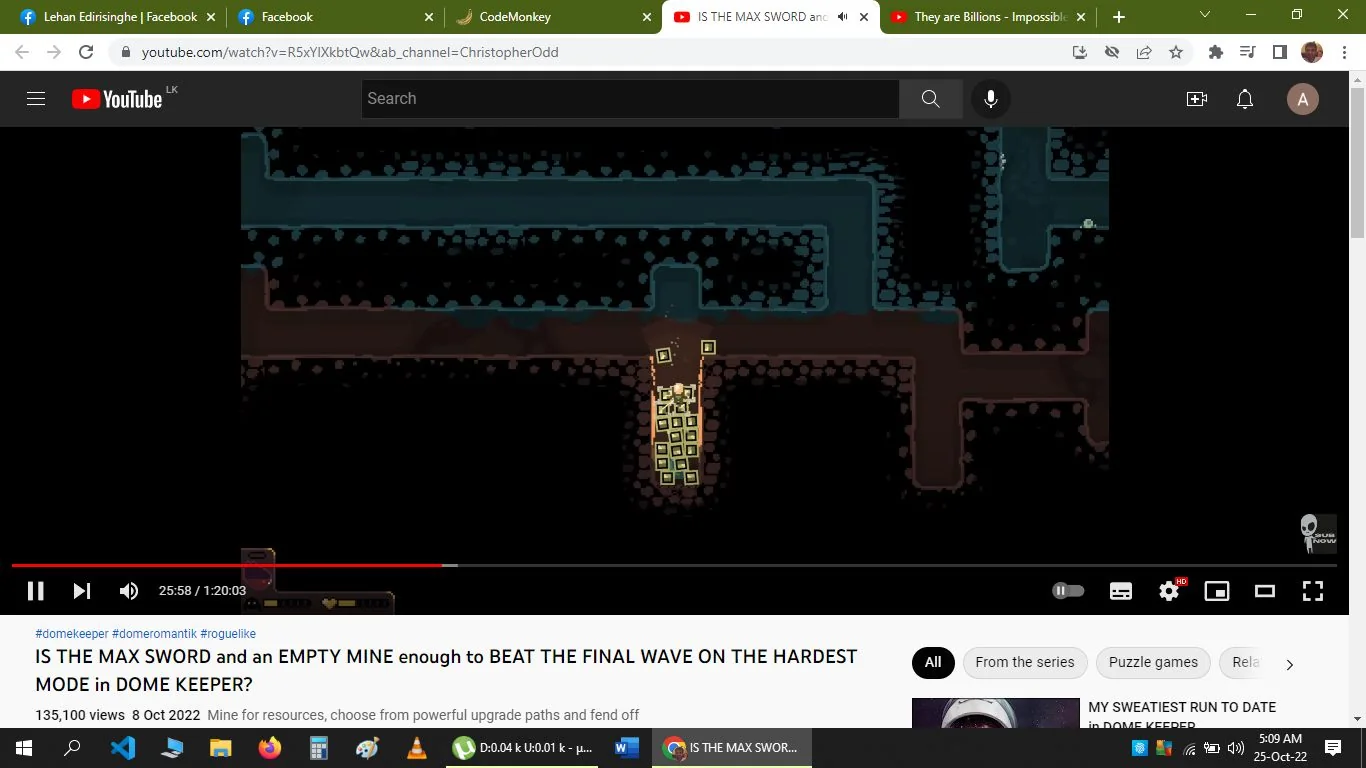Open the recommended video thumbnail
Viewport: 1366px width, 768px height.
[x=996, y=713]
